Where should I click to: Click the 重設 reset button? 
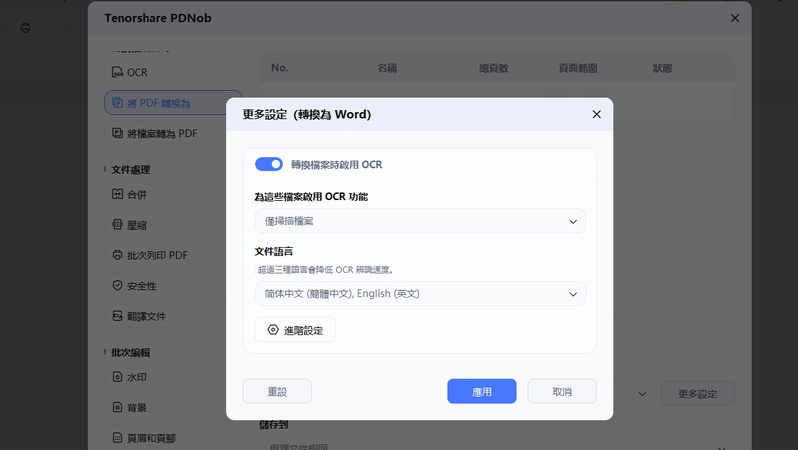(x=277, y=391)
